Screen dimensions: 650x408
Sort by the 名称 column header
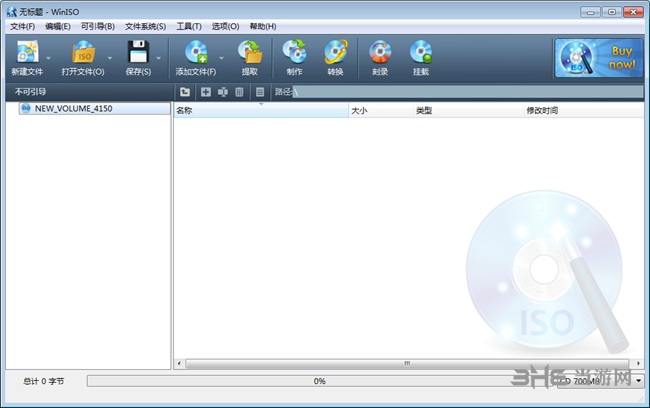(261, 111)
